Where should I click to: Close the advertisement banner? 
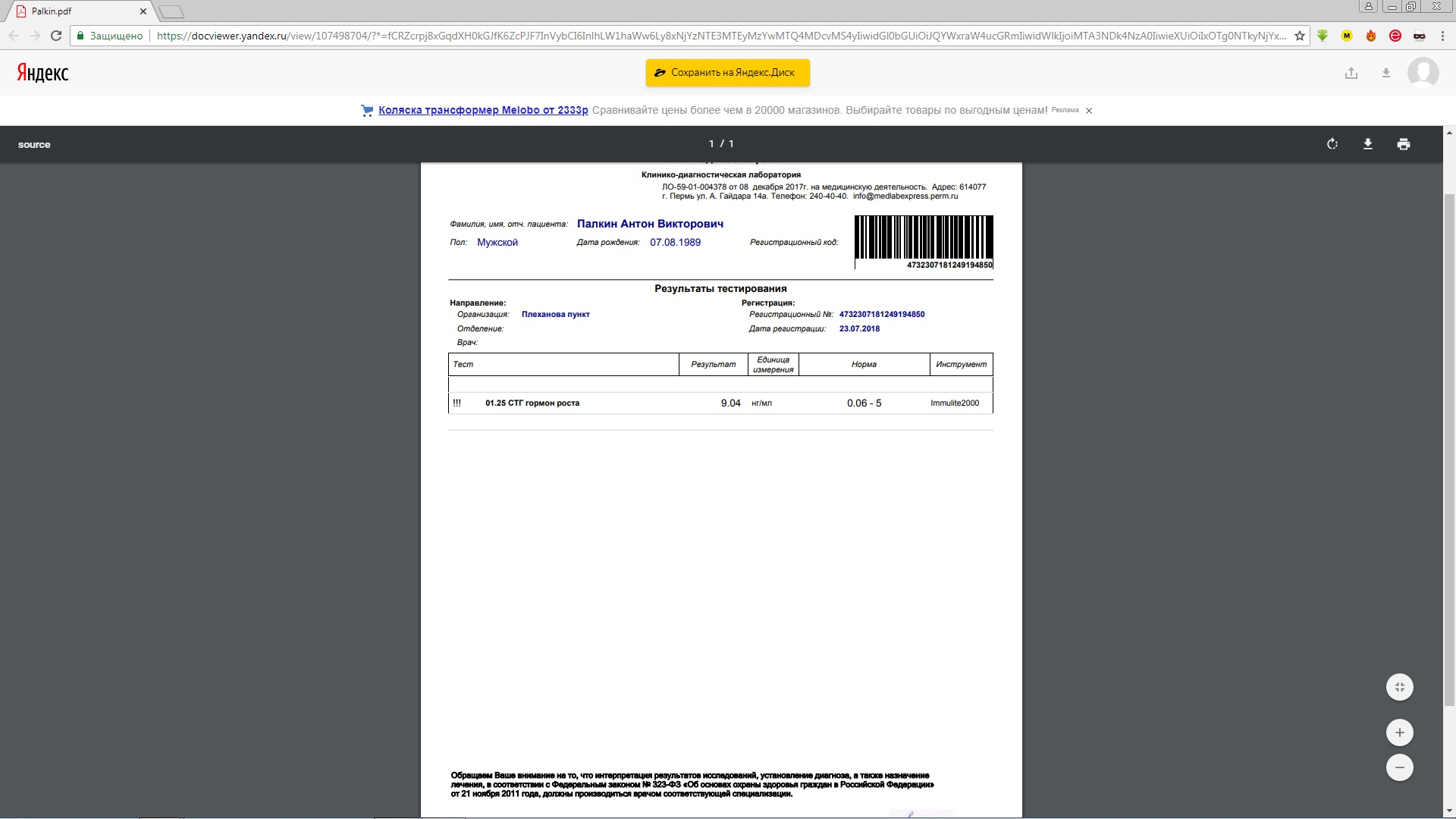pyautogui.click(x=1089, y=111)
